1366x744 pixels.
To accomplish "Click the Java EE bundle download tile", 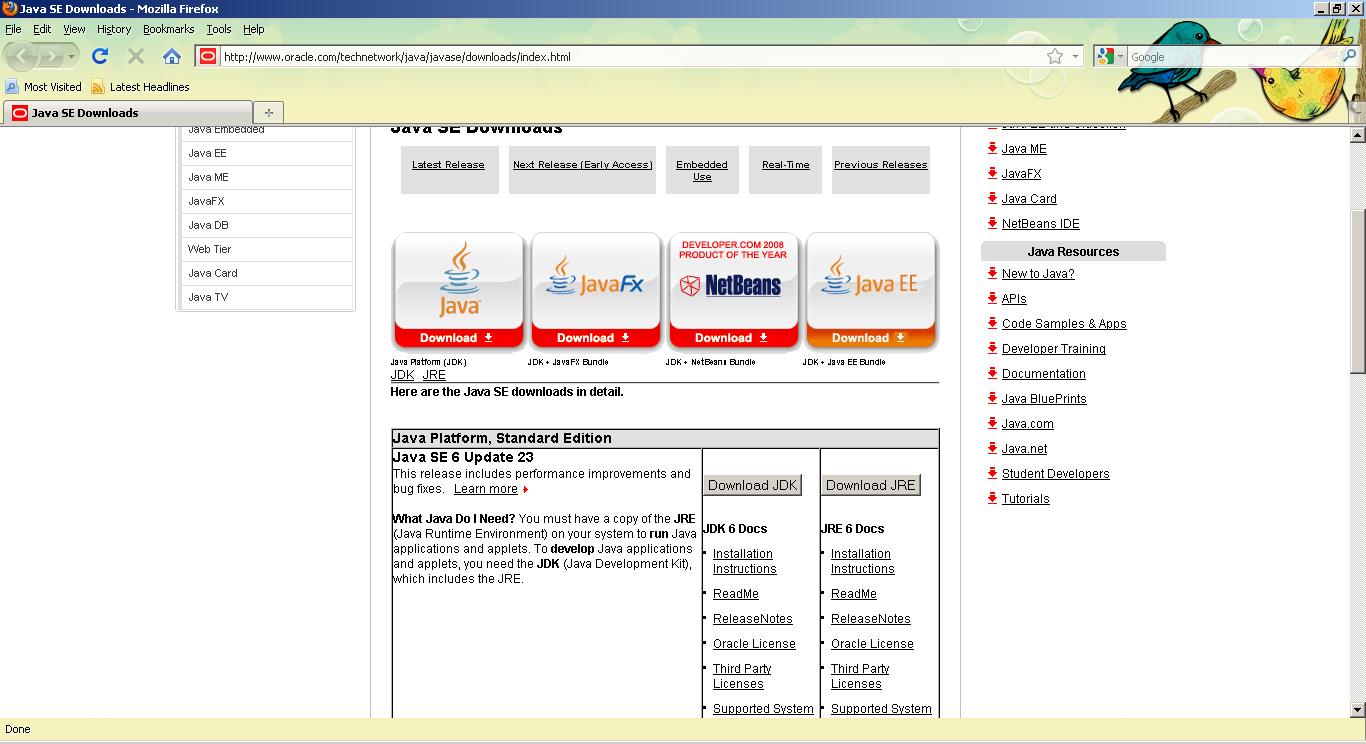I will pyautogui.click(x=871, y=291).
